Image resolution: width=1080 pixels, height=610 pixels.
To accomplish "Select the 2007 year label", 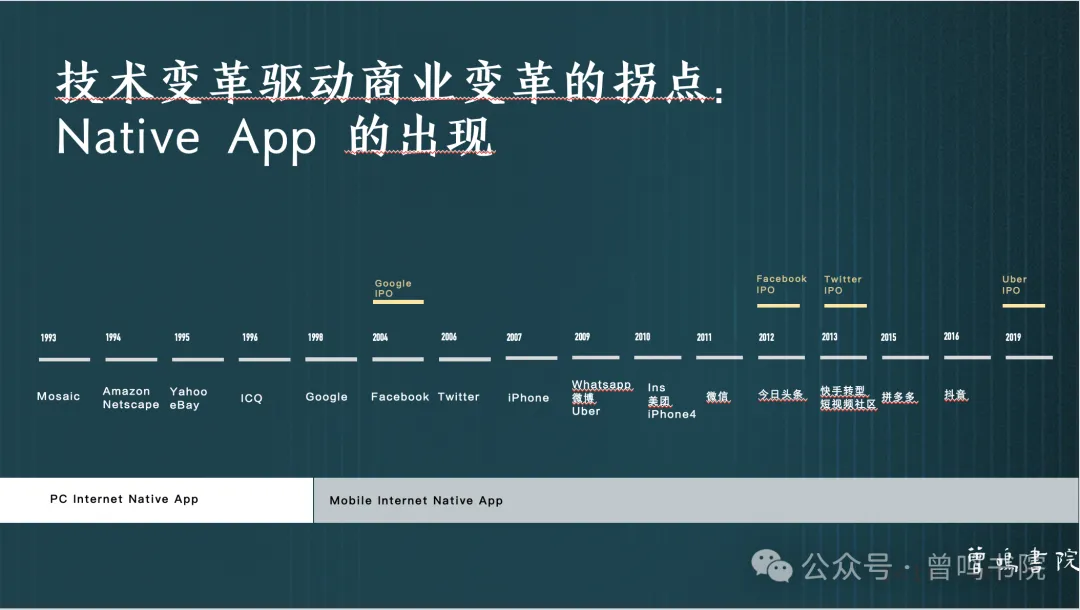I will pyautogui.click(x=514, y=337).
